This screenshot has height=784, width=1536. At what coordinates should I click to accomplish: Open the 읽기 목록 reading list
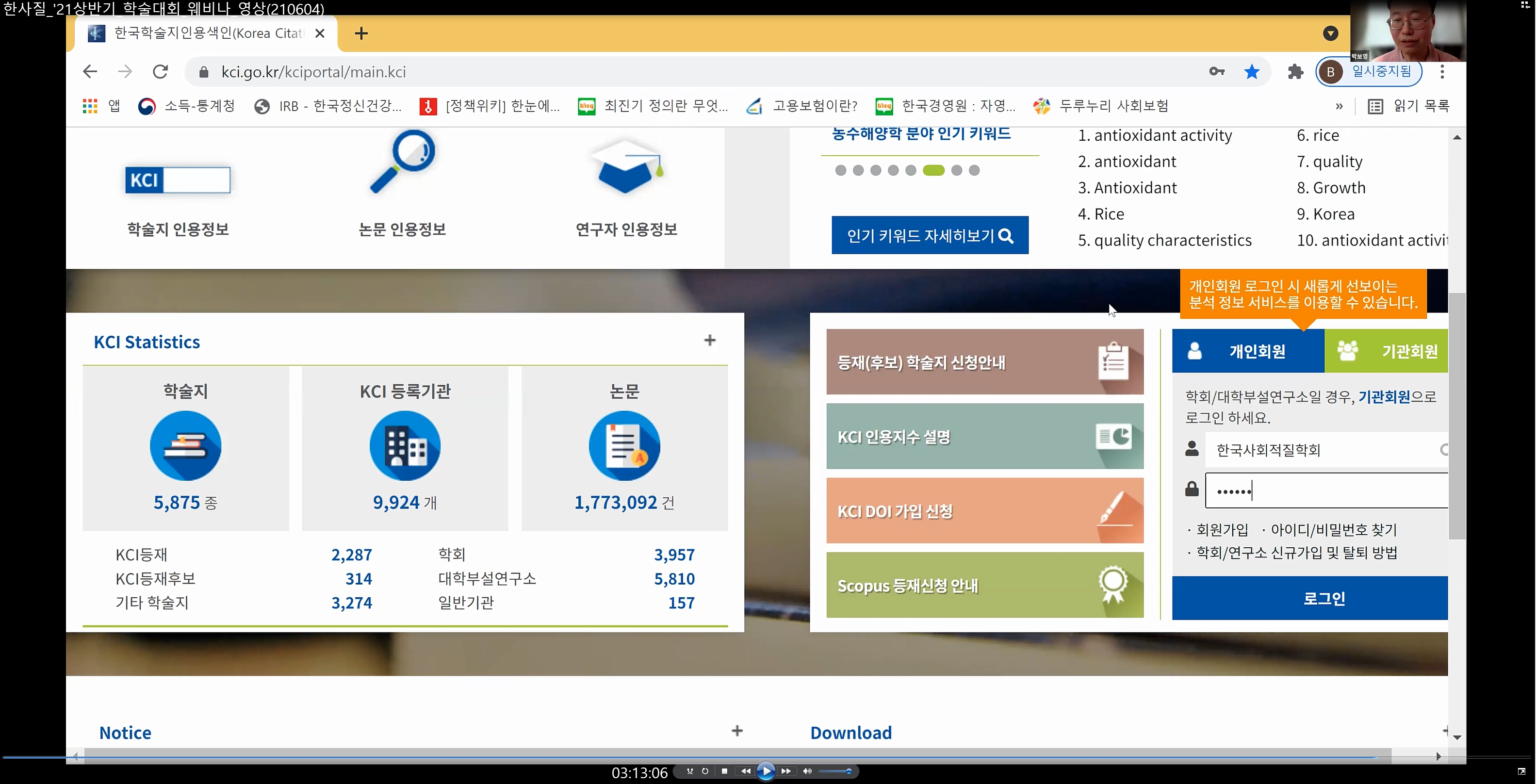(1408, 106)
